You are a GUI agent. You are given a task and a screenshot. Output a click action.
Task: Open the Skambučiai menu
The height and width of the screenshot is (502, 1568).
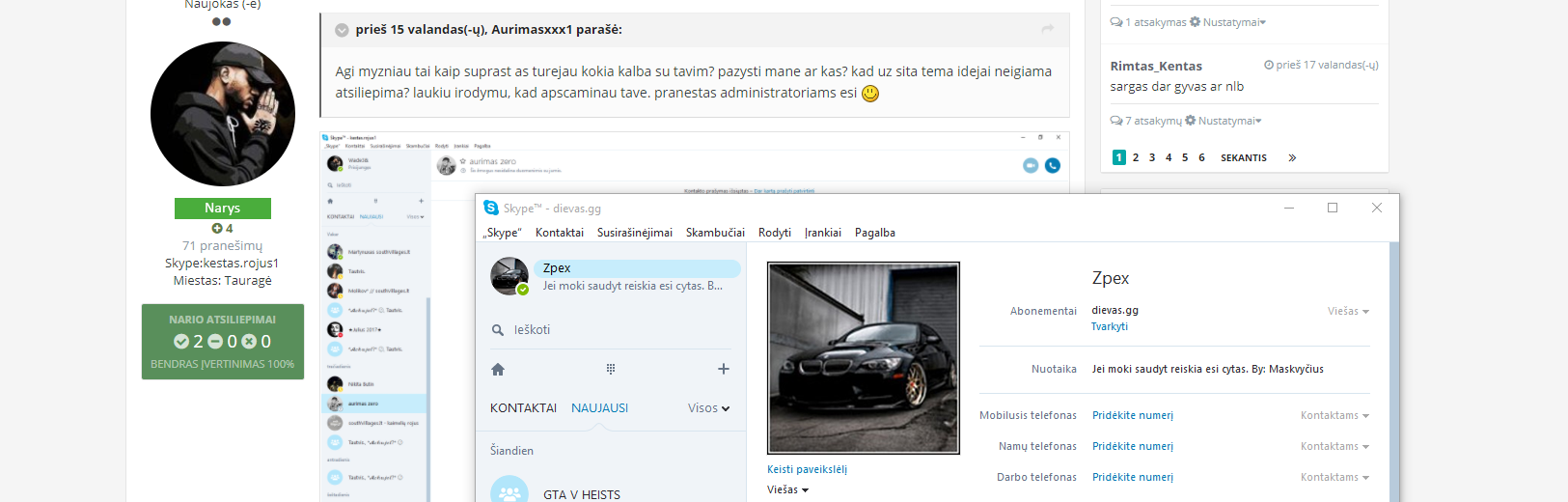715,233
